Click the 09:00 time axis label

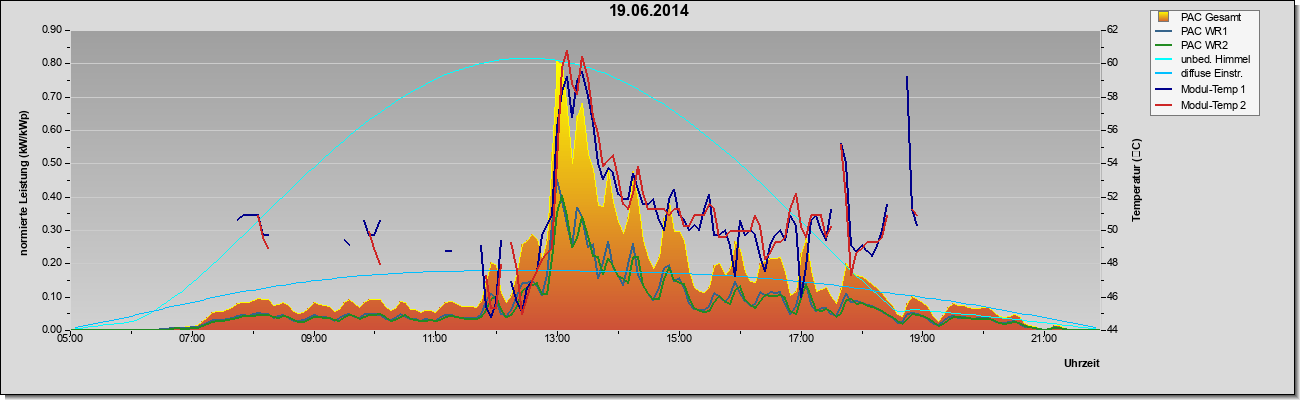[313, 338]
